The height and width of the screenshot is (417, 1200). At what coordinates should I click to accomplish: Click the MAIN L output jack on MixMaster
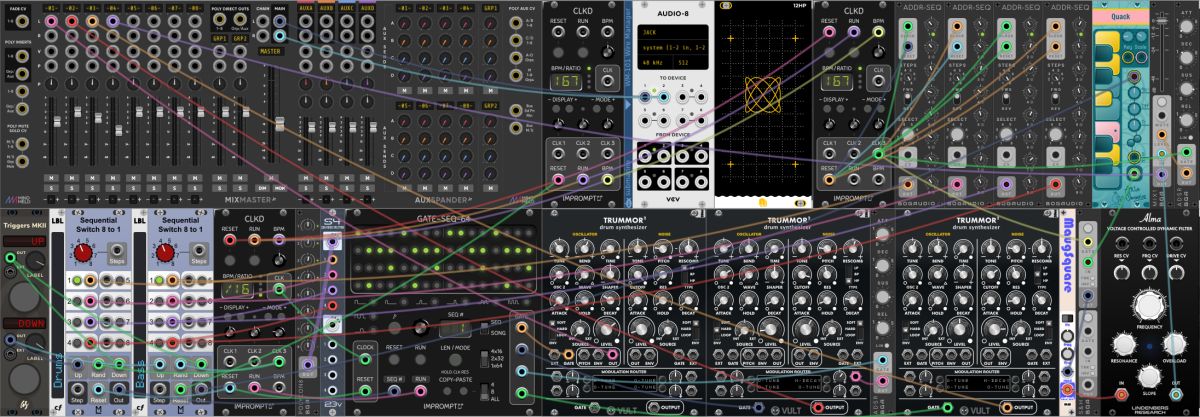click(x=278, y=21)
